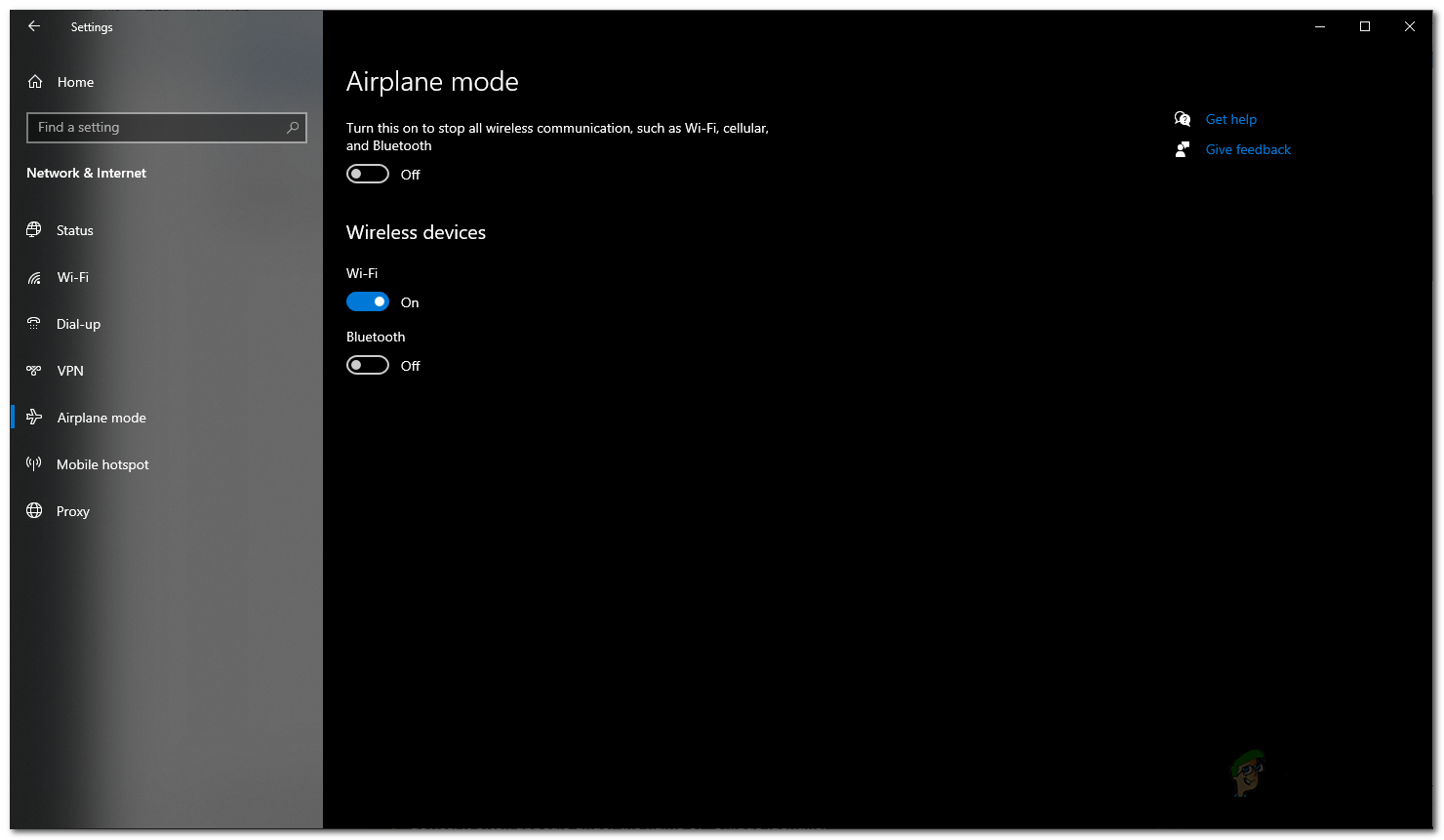This screenshot has width=1444, height=840.
Task: Turn on Airplane mode toggle
Action: [x=368, y=174]
